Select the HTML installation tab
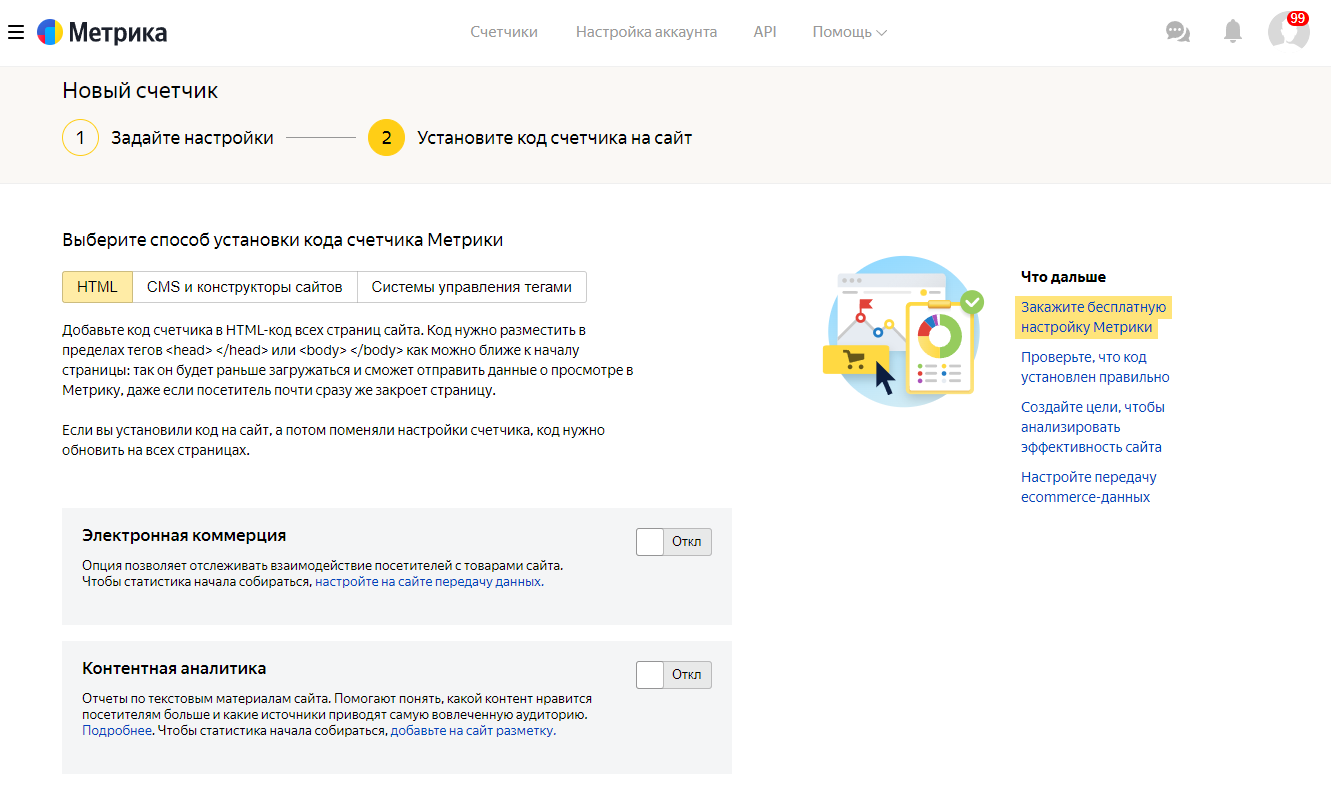This screenshot has height=795, width=1331. 97,287
